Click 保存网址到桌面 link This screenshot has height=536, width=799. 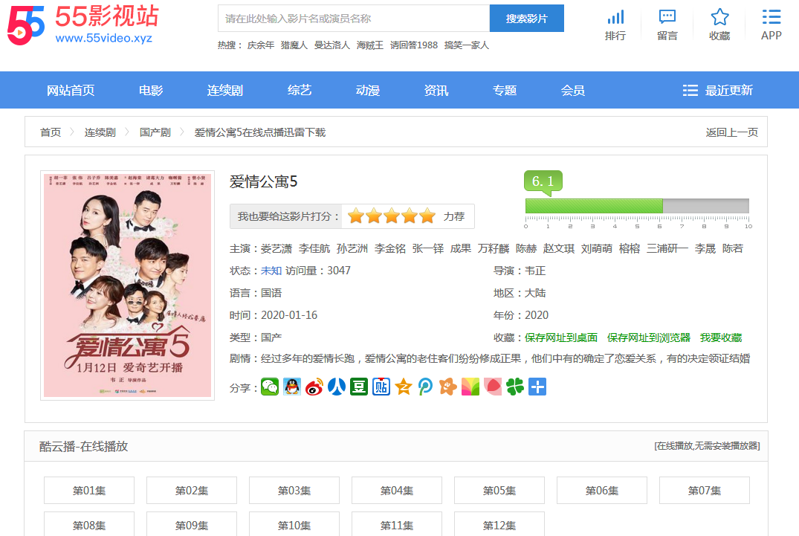[x=561, y=337]
